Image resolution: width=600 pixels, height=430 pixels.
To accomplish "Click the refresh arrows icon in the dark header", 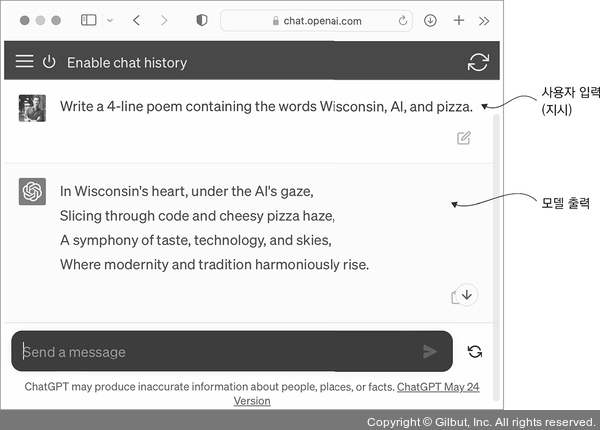I will (478, 62).
